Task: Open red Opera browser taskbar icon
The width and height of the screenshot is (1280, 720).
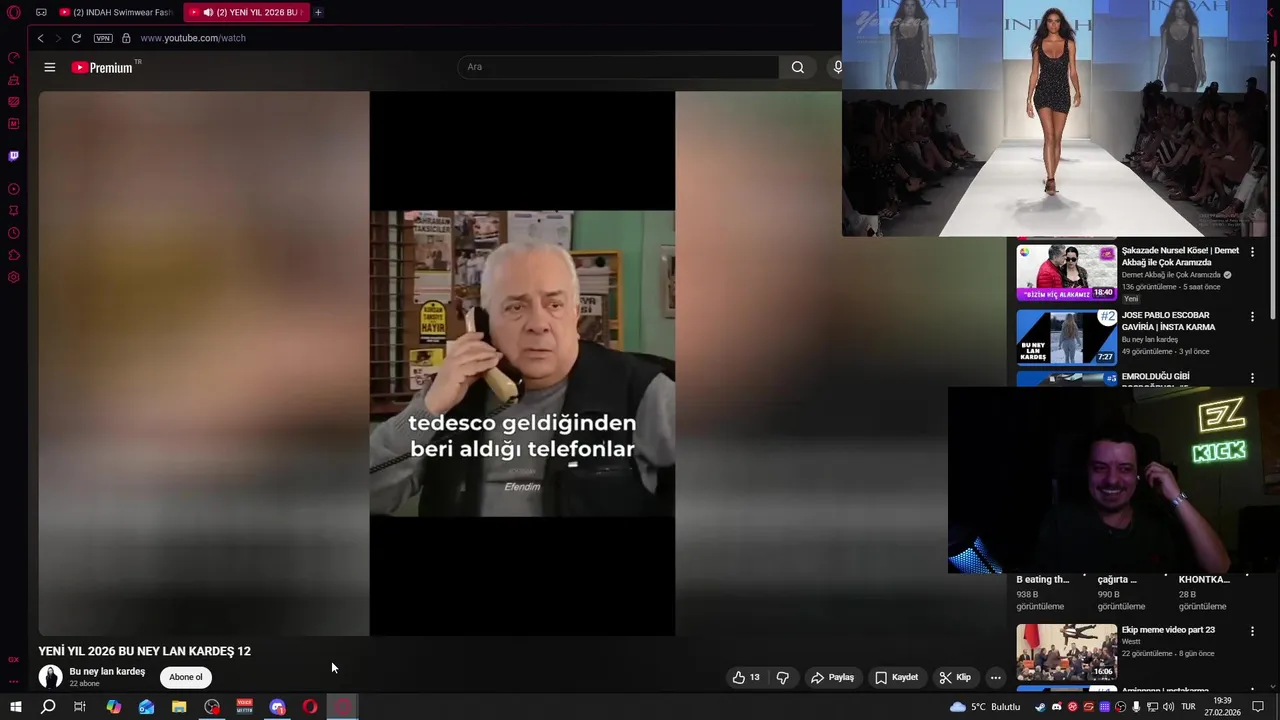Action: point(310,707)
